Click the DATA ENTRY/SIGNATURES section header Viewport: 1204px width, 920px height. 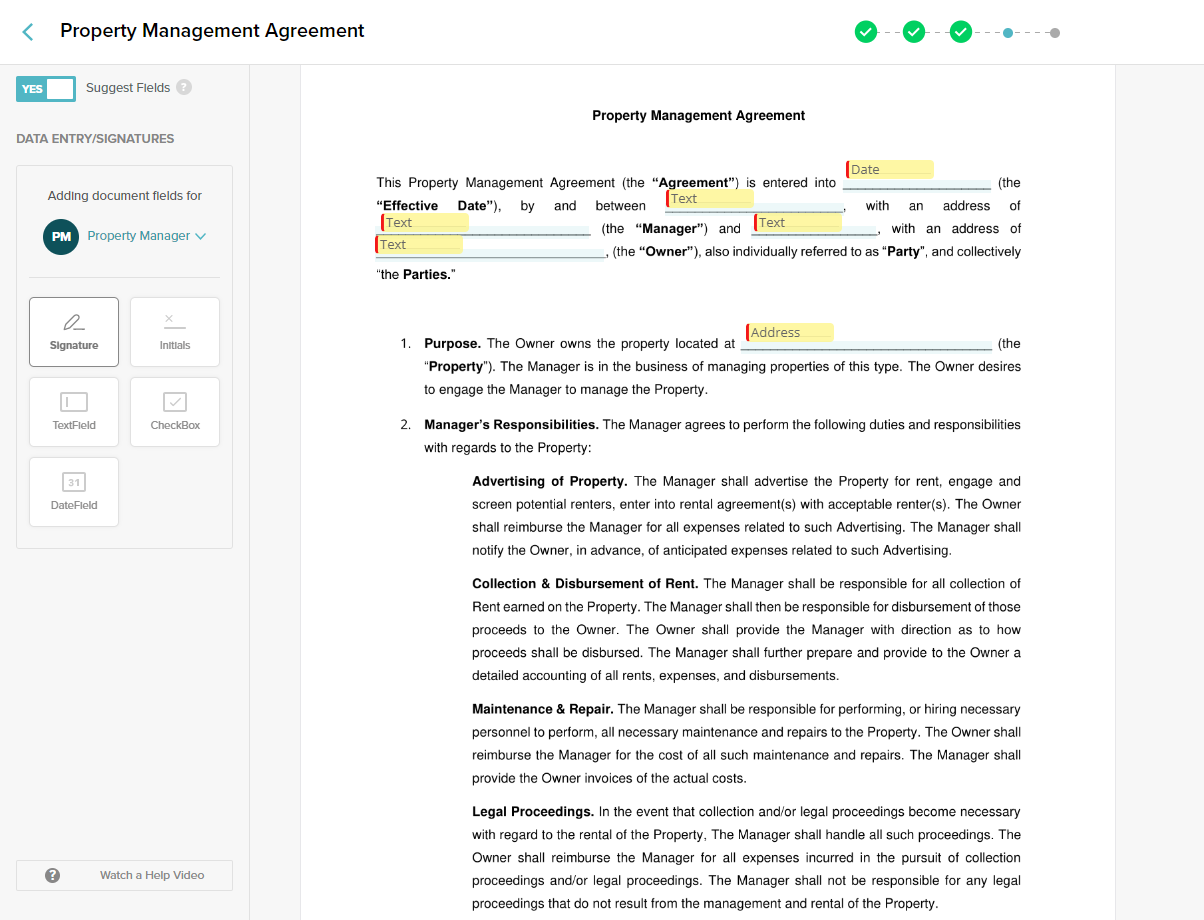95,138
